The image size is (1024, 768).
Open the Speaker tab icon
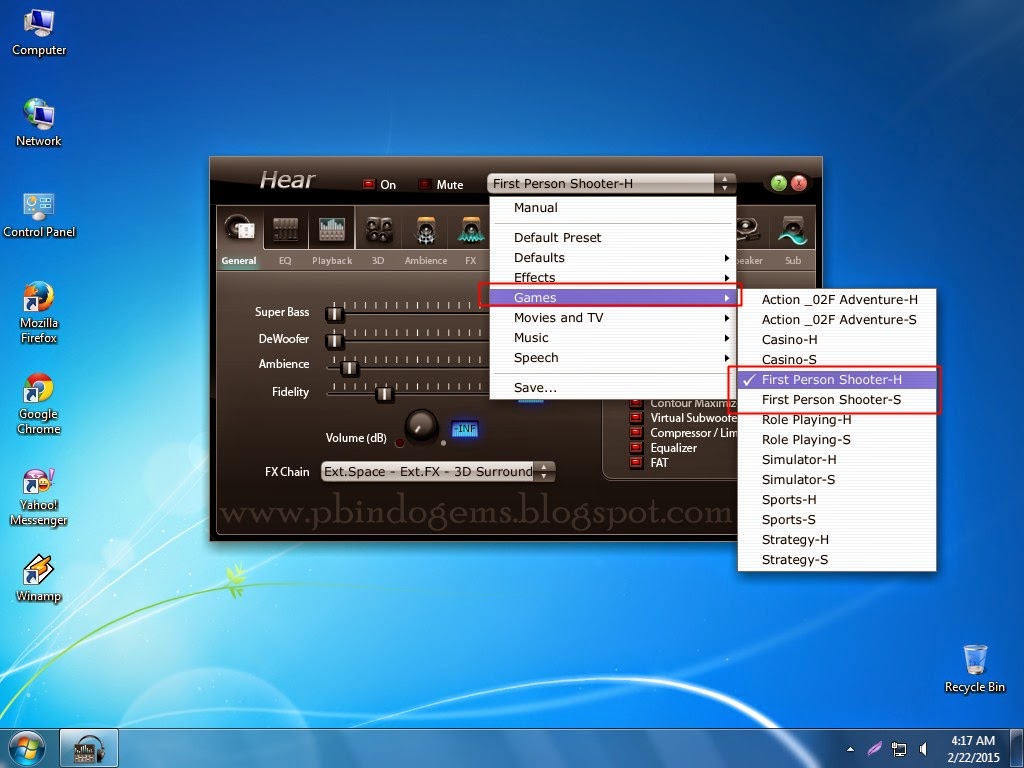pos(748,230)
